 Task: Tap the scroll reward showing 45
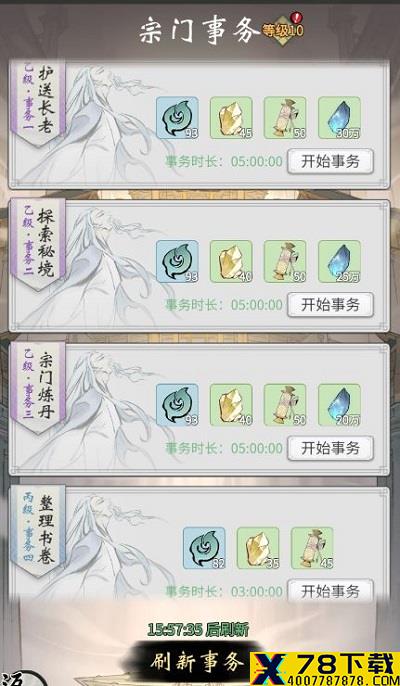[x=312, y=548]
